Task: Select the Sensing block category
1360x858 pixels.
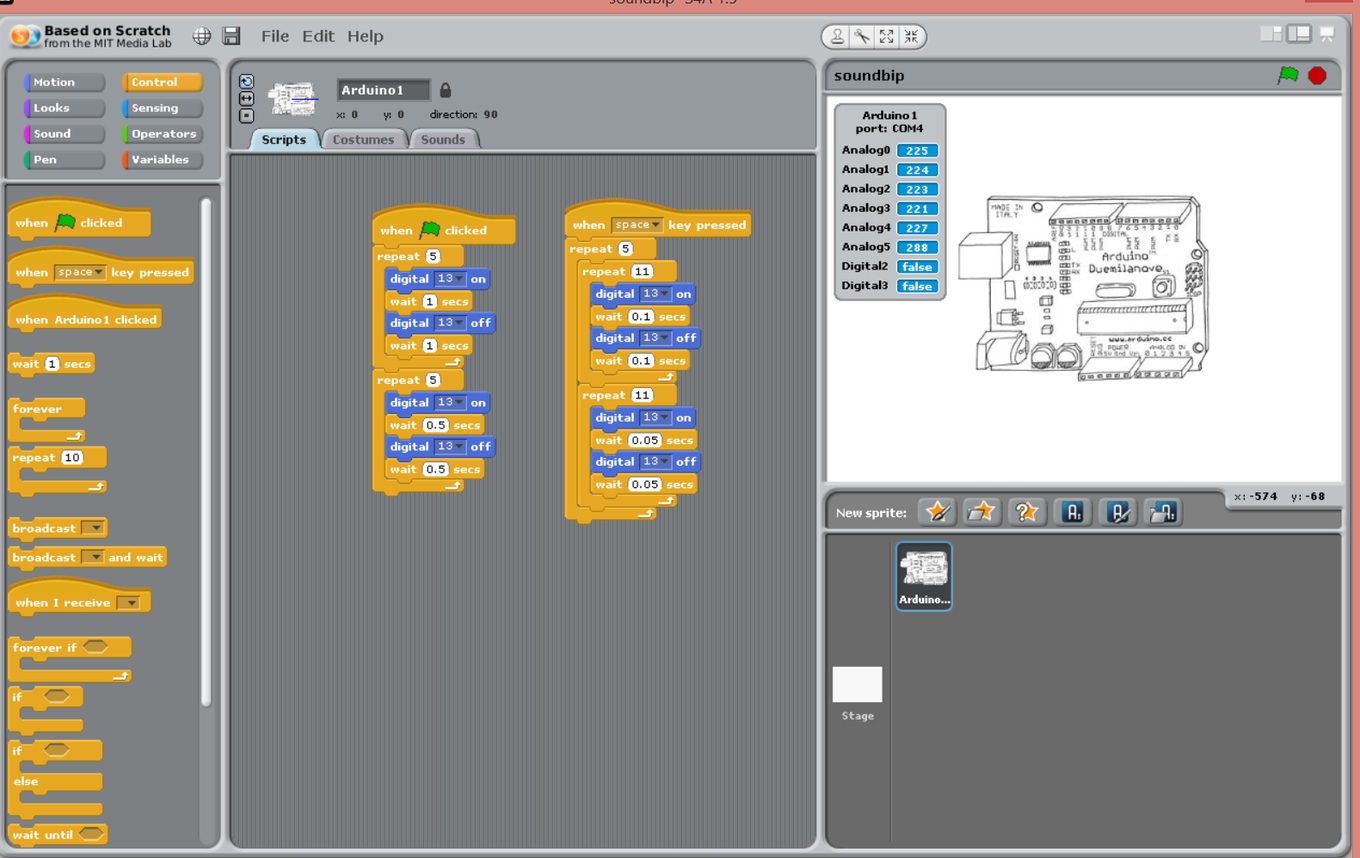Action: click(162, 108)
